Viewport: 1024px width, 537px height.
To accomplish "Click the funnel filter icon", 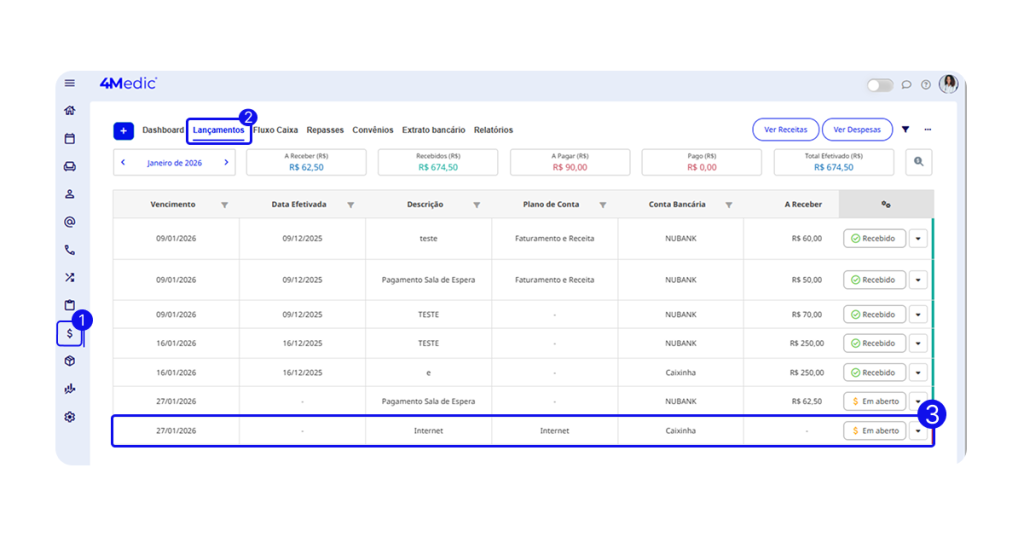I will click(906, 130).
